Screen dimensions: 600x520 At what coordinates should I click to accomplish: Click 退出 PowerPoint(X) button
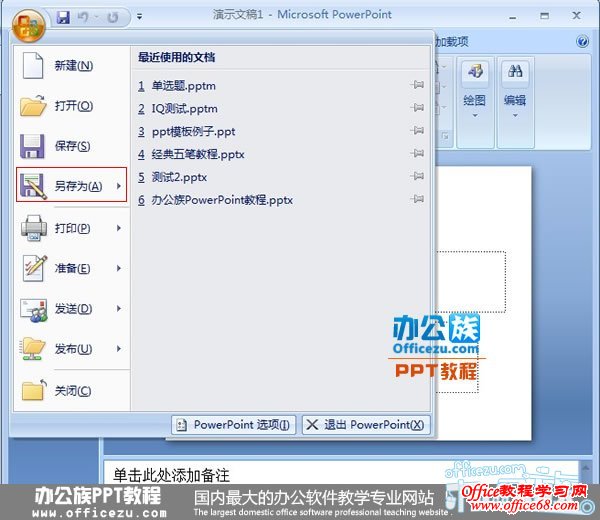(x=366, y=425)
